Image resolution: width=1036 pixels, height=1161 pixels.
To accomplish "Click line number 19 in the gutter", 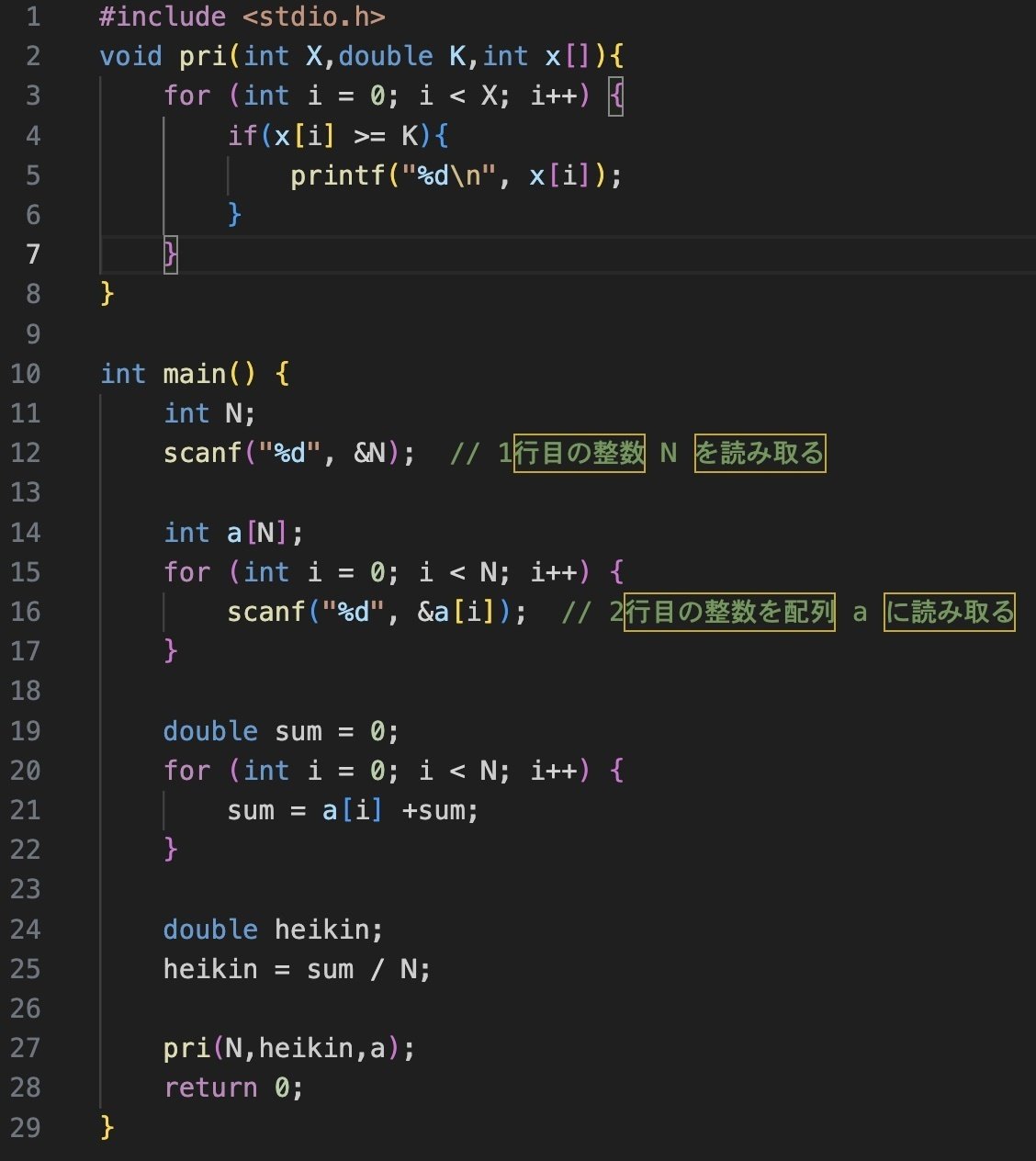I will tap(26, 731).
